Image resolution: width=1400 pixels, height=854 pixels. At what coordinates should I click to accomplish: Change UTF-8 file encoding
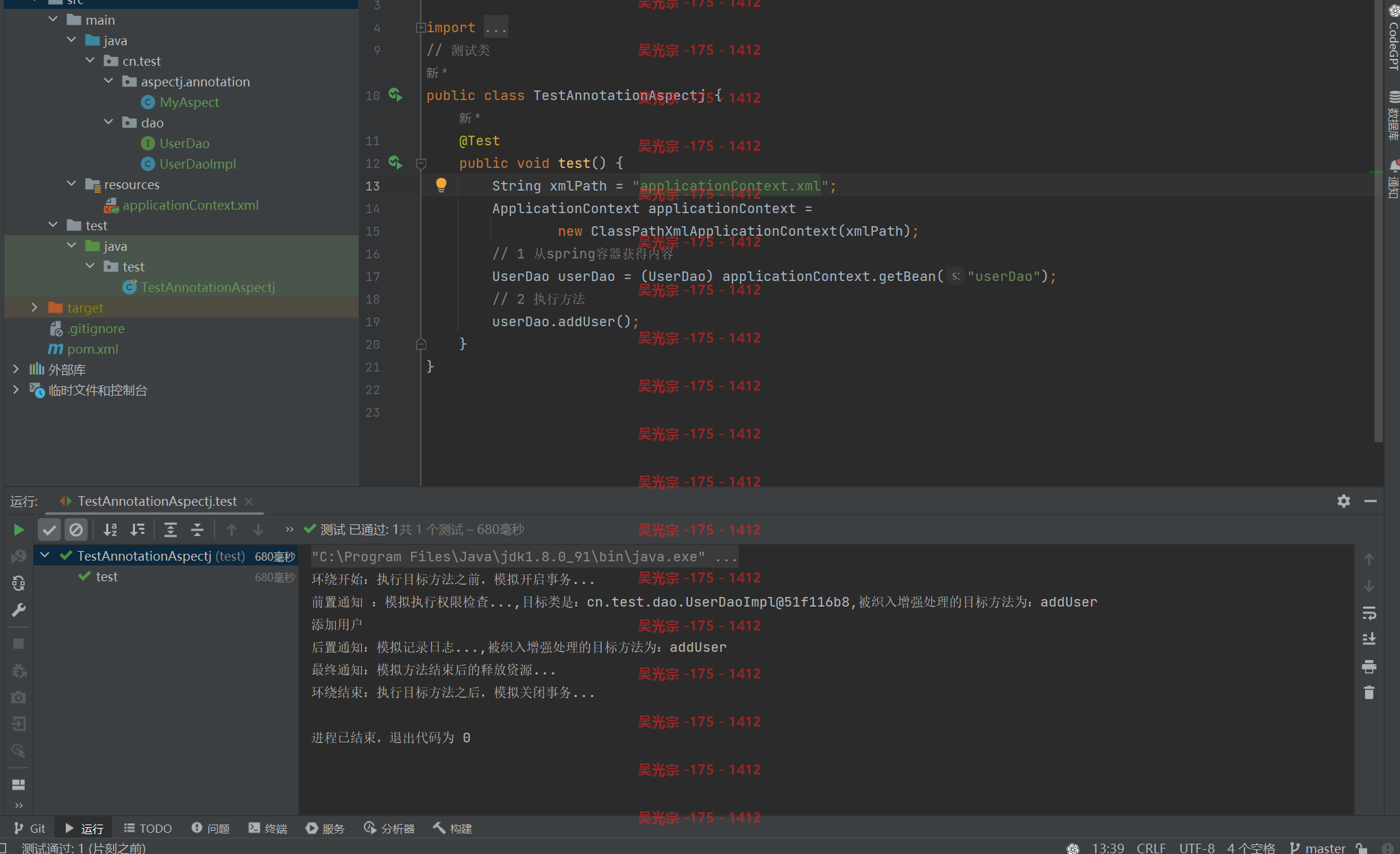pos(1196,848)
